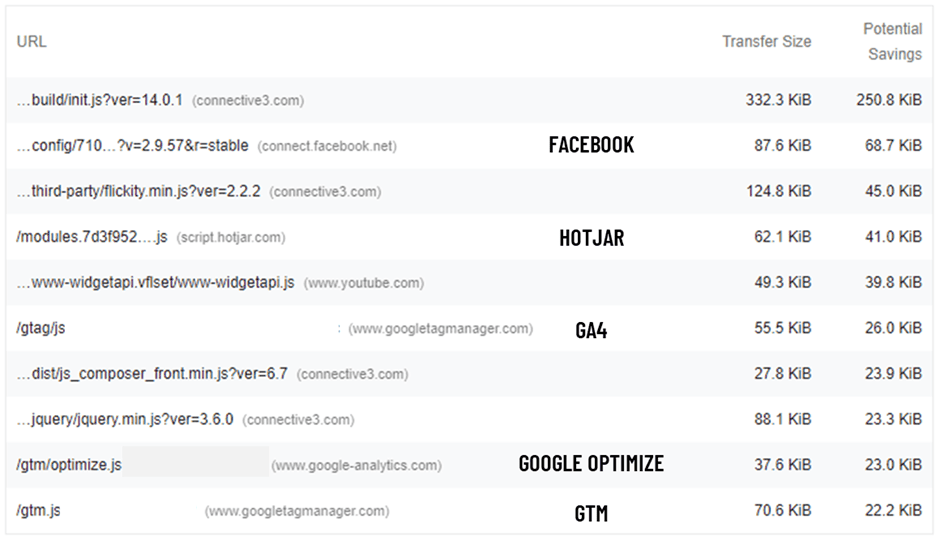
Task: Click the init.js?ver=14.0.1 URL link
Action: click(x=100, y=101)
